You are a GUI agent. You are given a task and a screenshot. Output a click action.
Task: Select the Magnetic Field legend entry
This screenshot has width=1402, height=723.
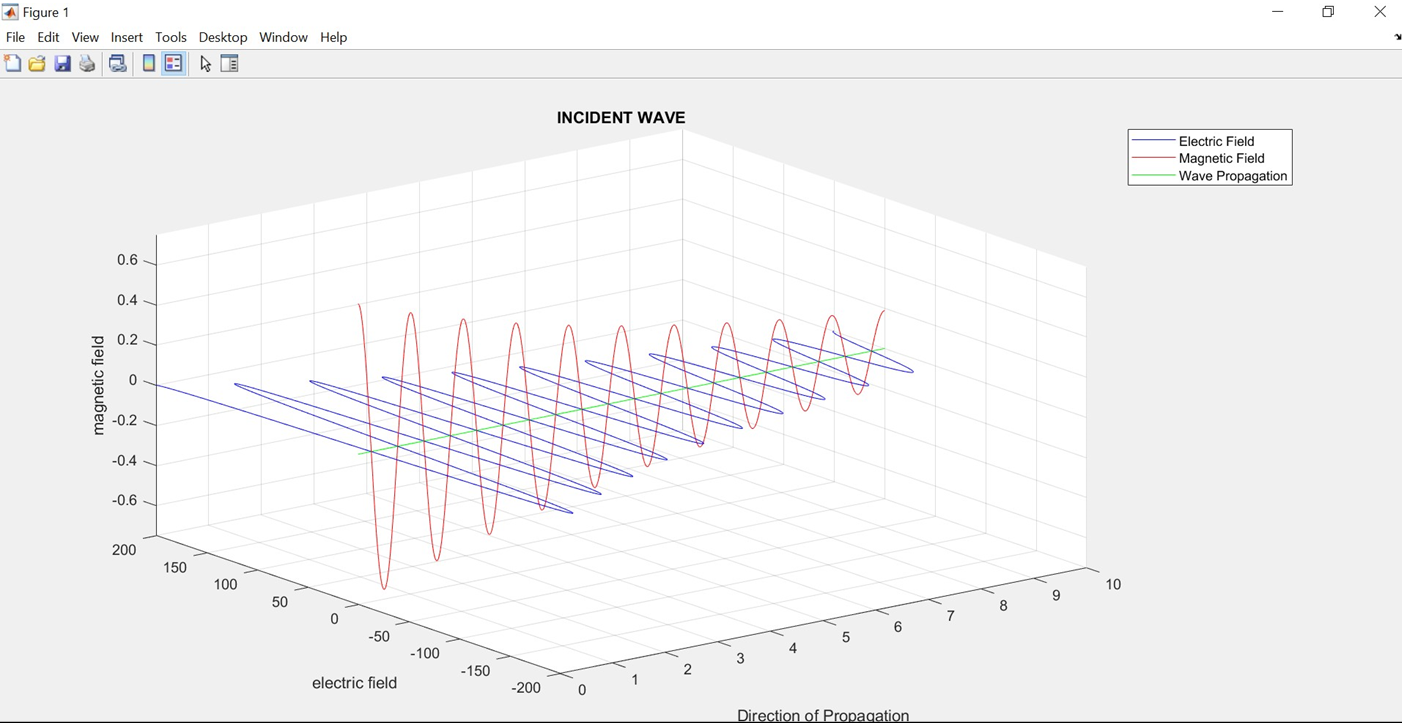click(1220, 158)
